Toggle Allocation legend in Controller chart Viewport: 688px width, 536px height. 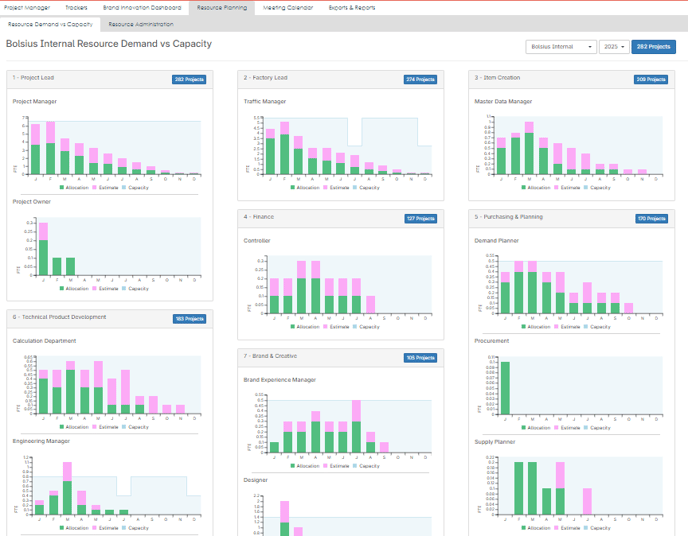[x=305, y=327]
